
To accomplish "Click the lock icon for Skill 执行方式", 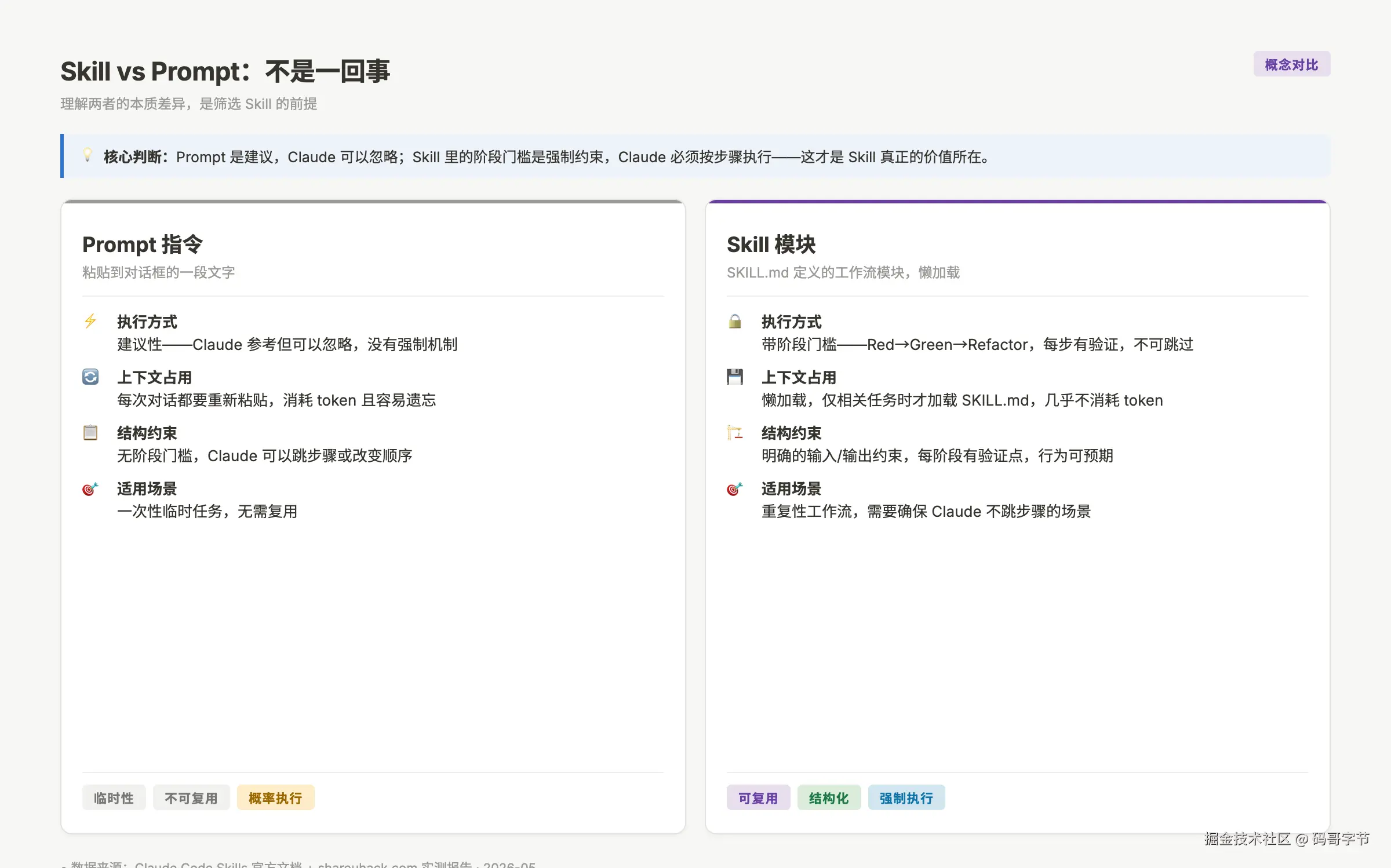I will click(735, 321).
